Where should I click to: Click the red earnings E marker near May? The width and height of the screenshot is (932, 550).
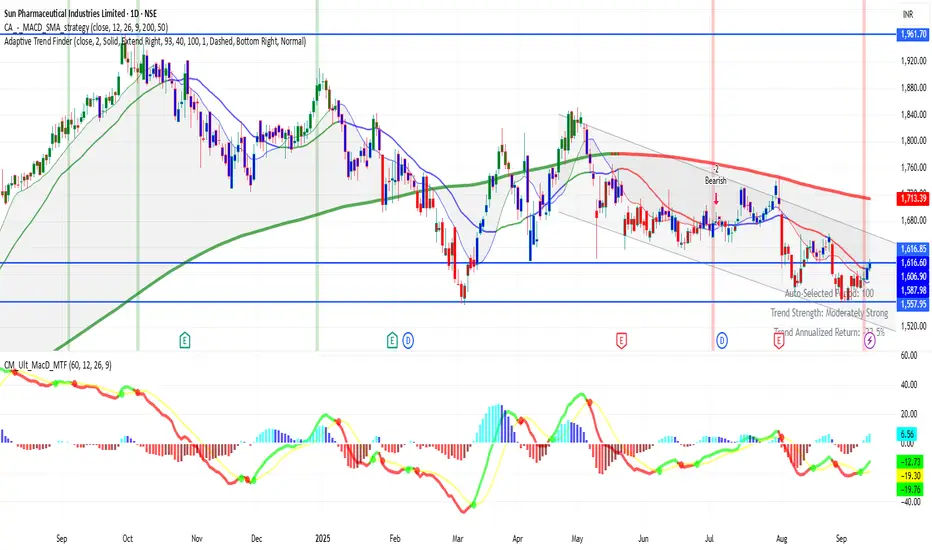(621, 340)
